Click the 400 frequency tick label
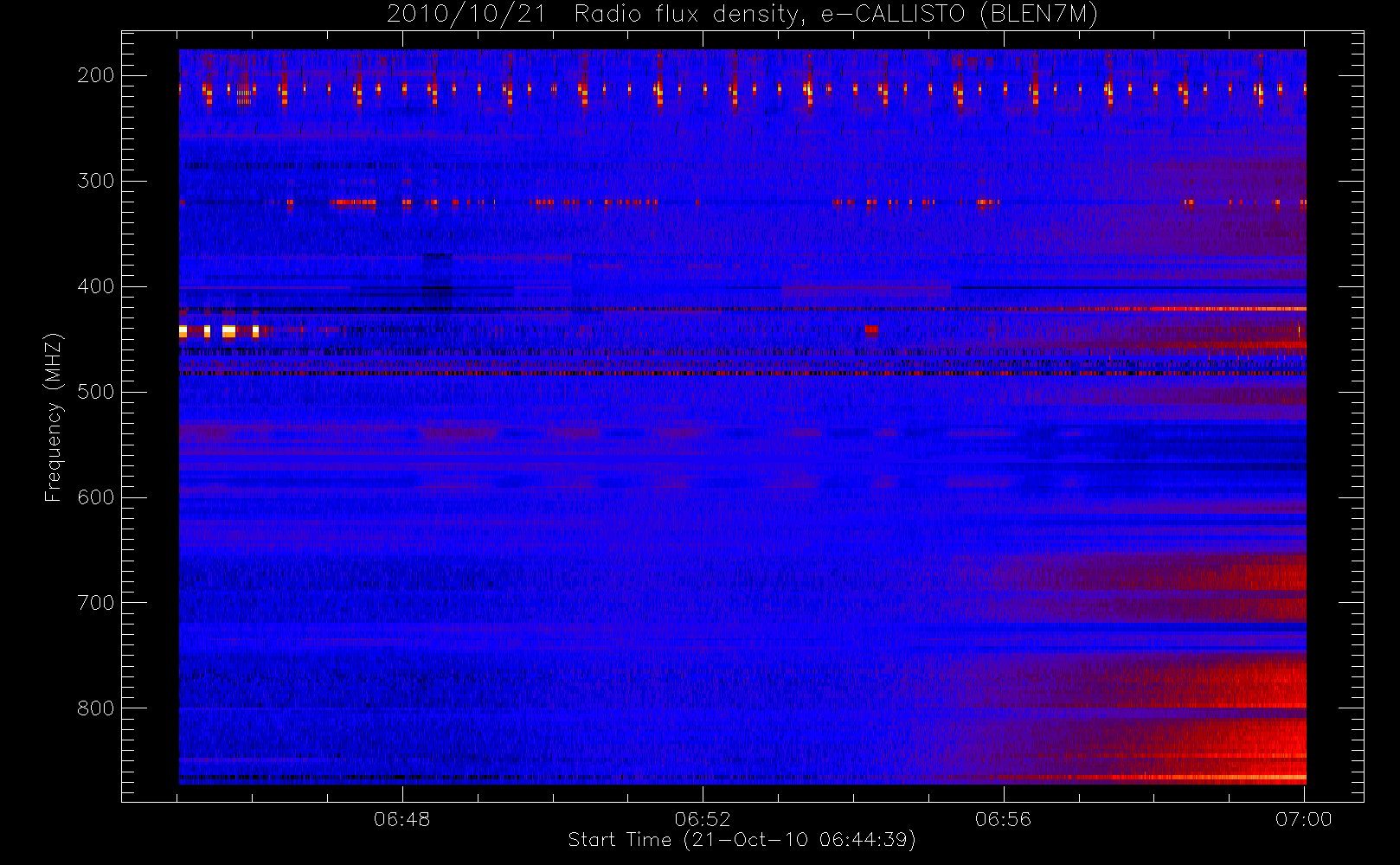The width and height of the screenshot is (1400, 865). 96,286
